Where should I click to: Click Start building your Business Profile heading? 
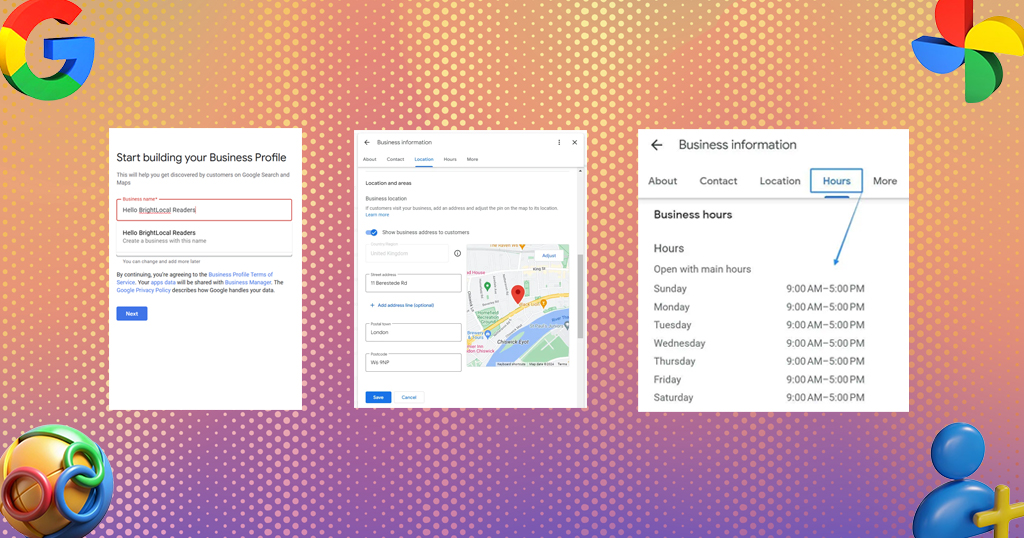201,157
